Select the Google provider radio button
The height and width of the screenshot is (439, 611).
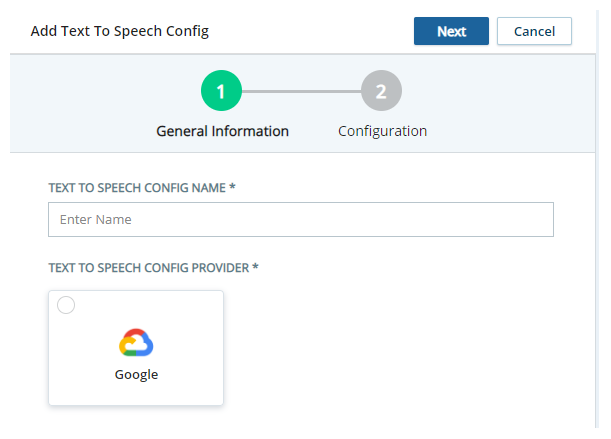pos(66,305)
